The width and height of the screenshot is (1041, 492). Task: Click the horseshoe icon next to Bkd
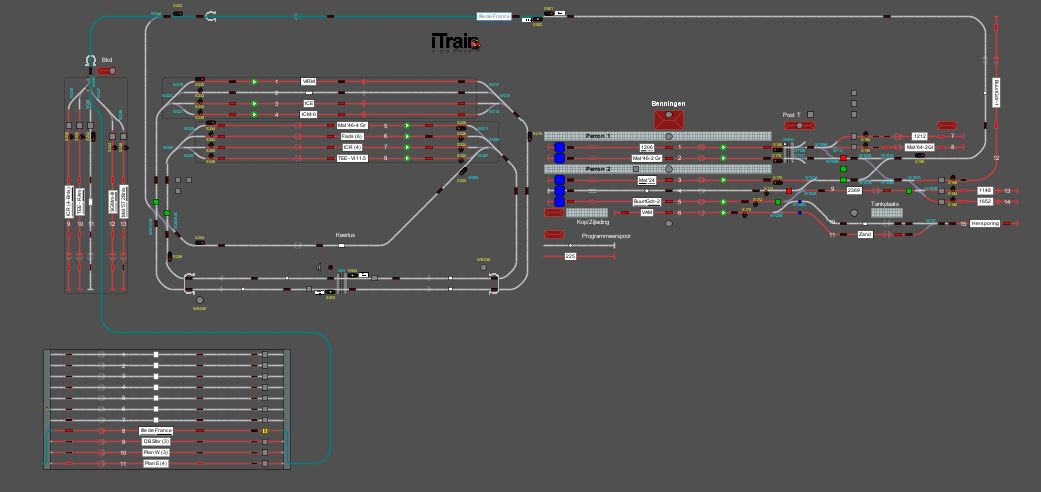[x=91, y=60]
